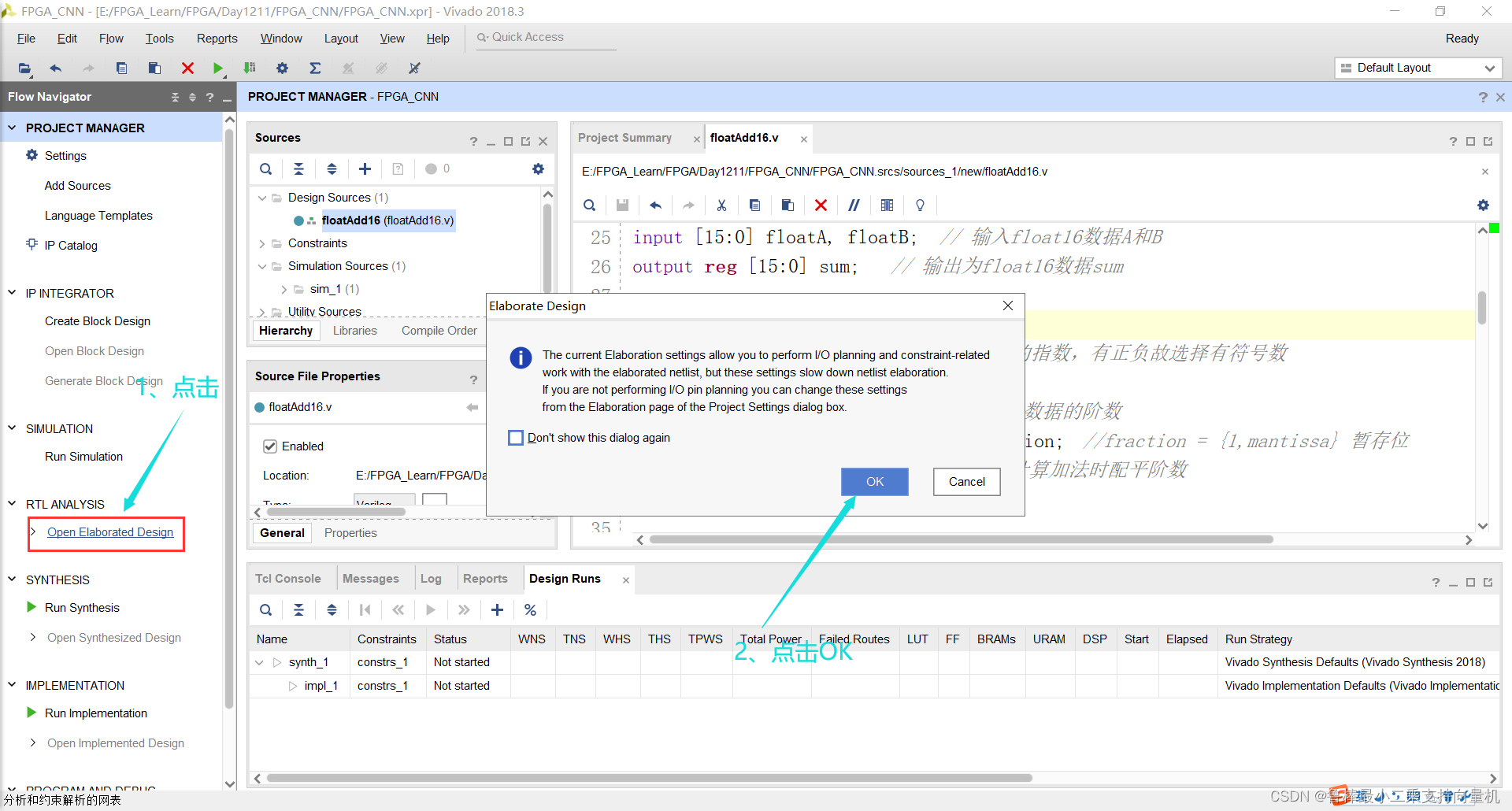Screen dimensions: 1512x811
Task: Switch to the Project Summary tab
Action: point(624,138)
